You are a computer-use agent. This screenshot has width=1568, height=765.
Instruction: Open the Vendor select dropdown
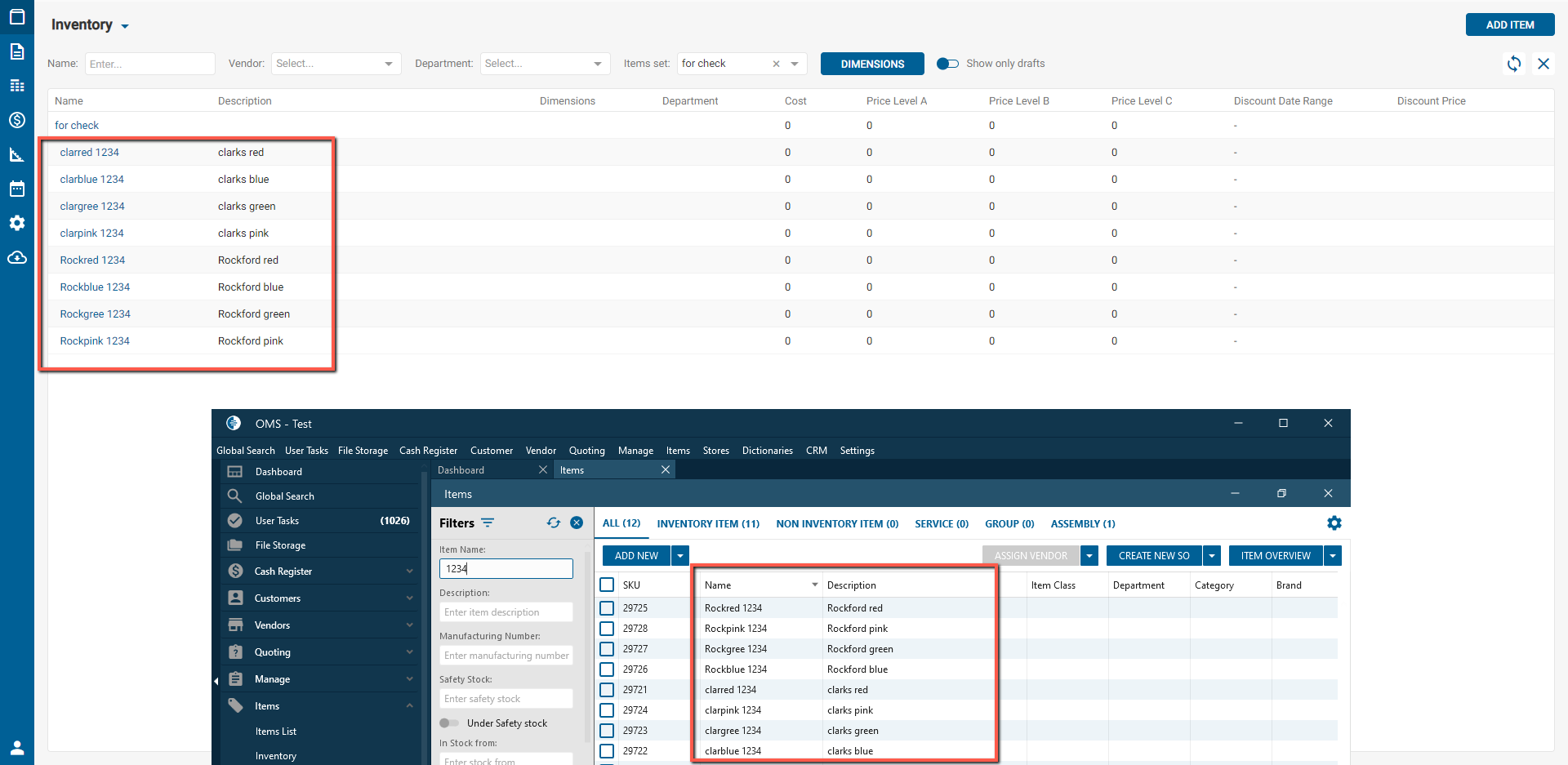[336, 64]
